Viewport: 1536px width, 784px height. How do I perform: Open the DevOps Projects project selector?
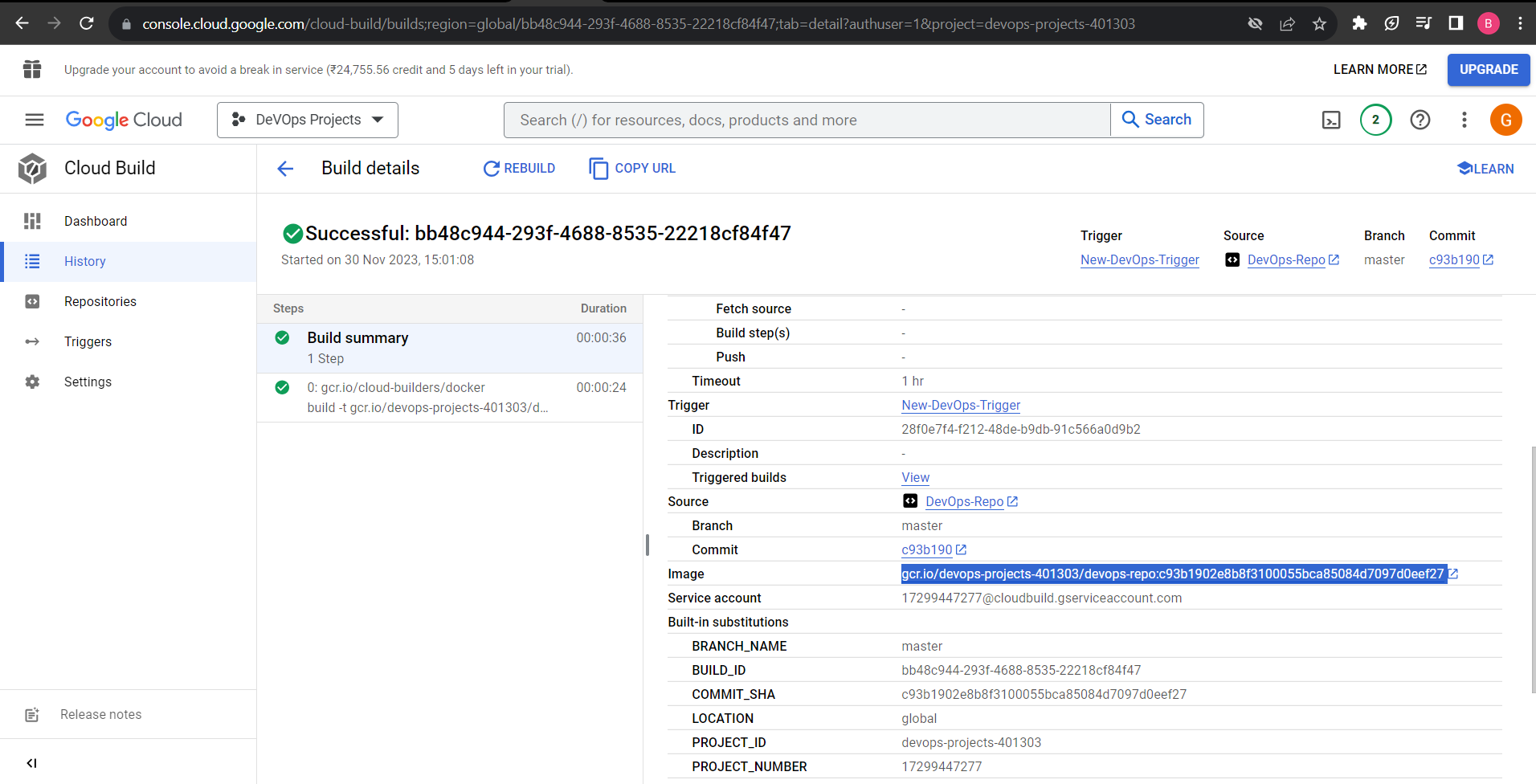coord(308,120)
